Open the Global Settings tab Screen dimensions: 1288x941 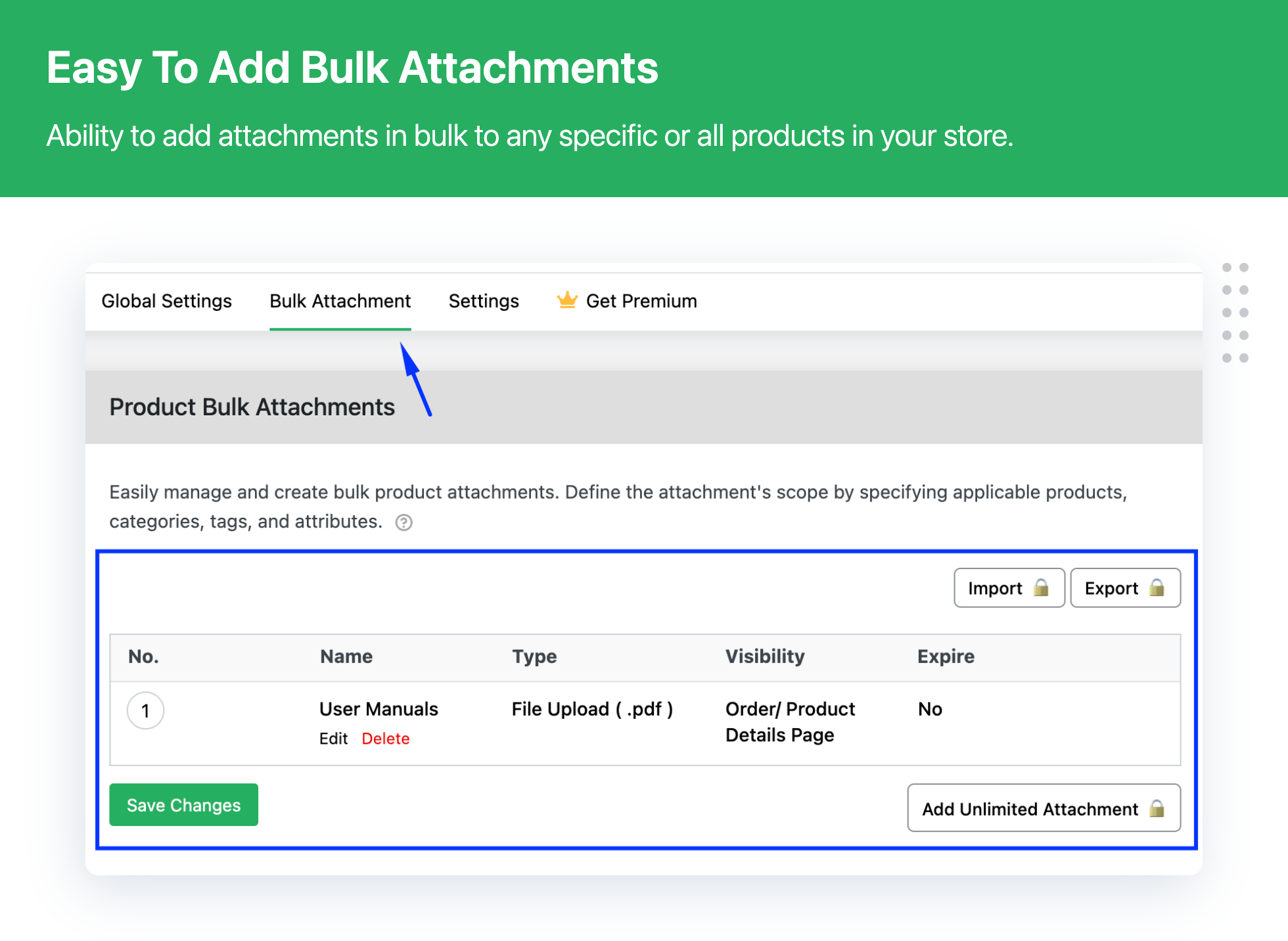[x=166, y=301]
